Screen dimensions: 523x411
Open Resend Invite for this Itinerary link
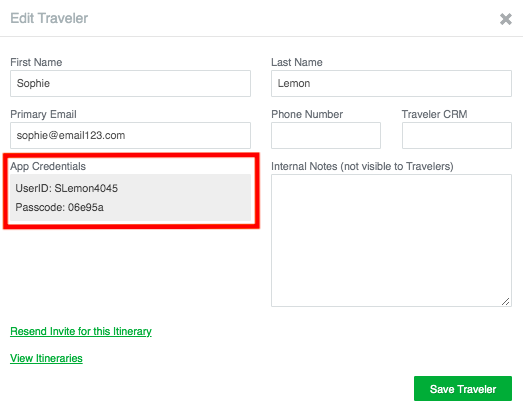pyautogui.click(x=81, y=331)
